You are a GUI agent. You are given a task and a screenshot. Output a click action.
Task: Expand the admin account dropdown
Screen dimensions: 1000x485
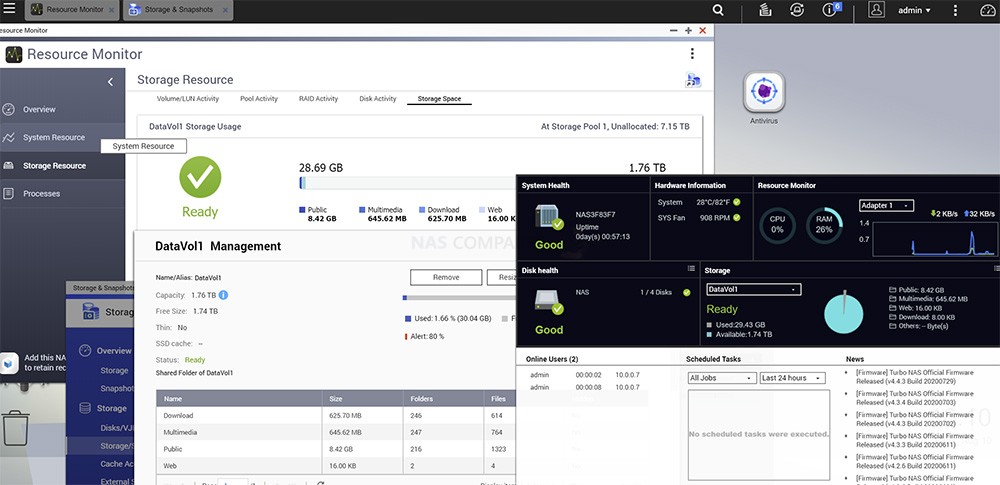point(914,10)
